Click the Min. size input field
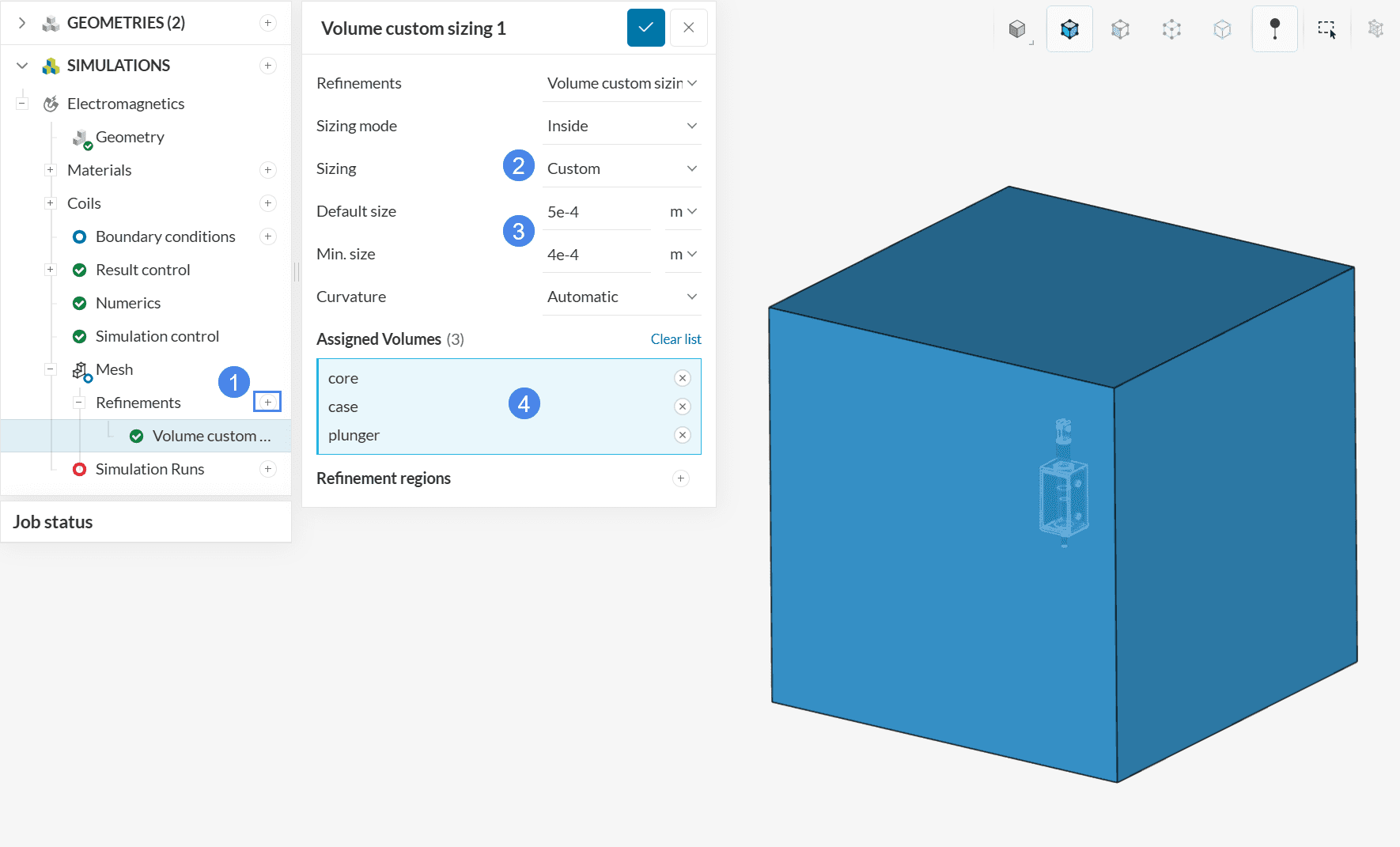1400x847 pixels. 596,255
